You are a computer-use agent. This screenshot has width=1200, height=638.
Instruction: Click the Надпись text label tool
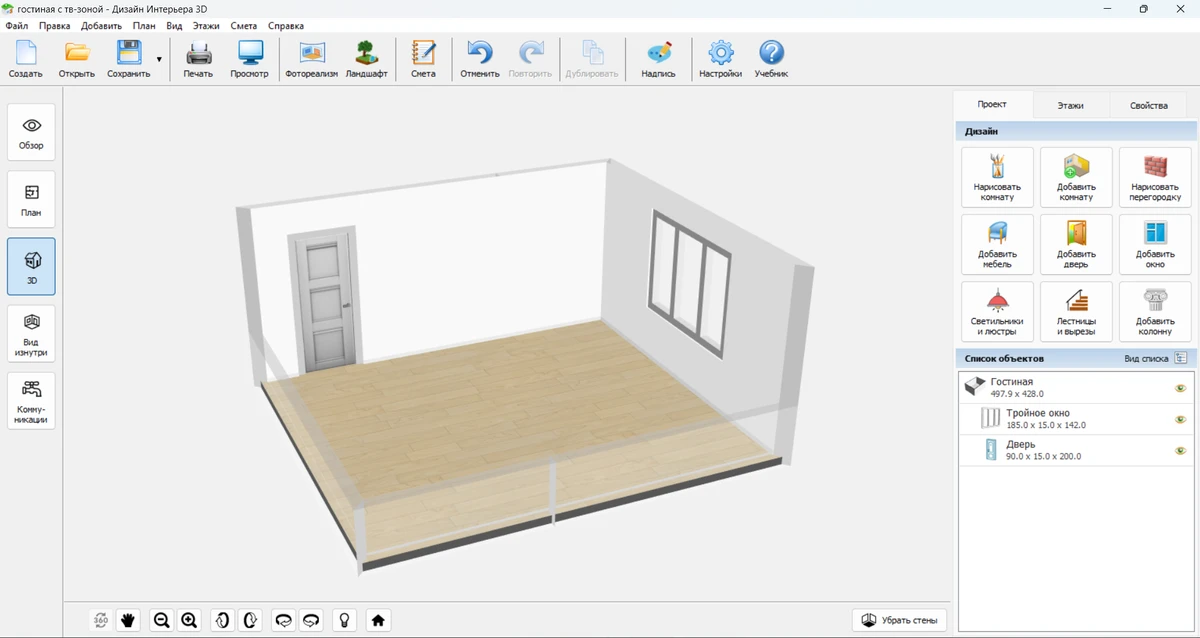658,59
